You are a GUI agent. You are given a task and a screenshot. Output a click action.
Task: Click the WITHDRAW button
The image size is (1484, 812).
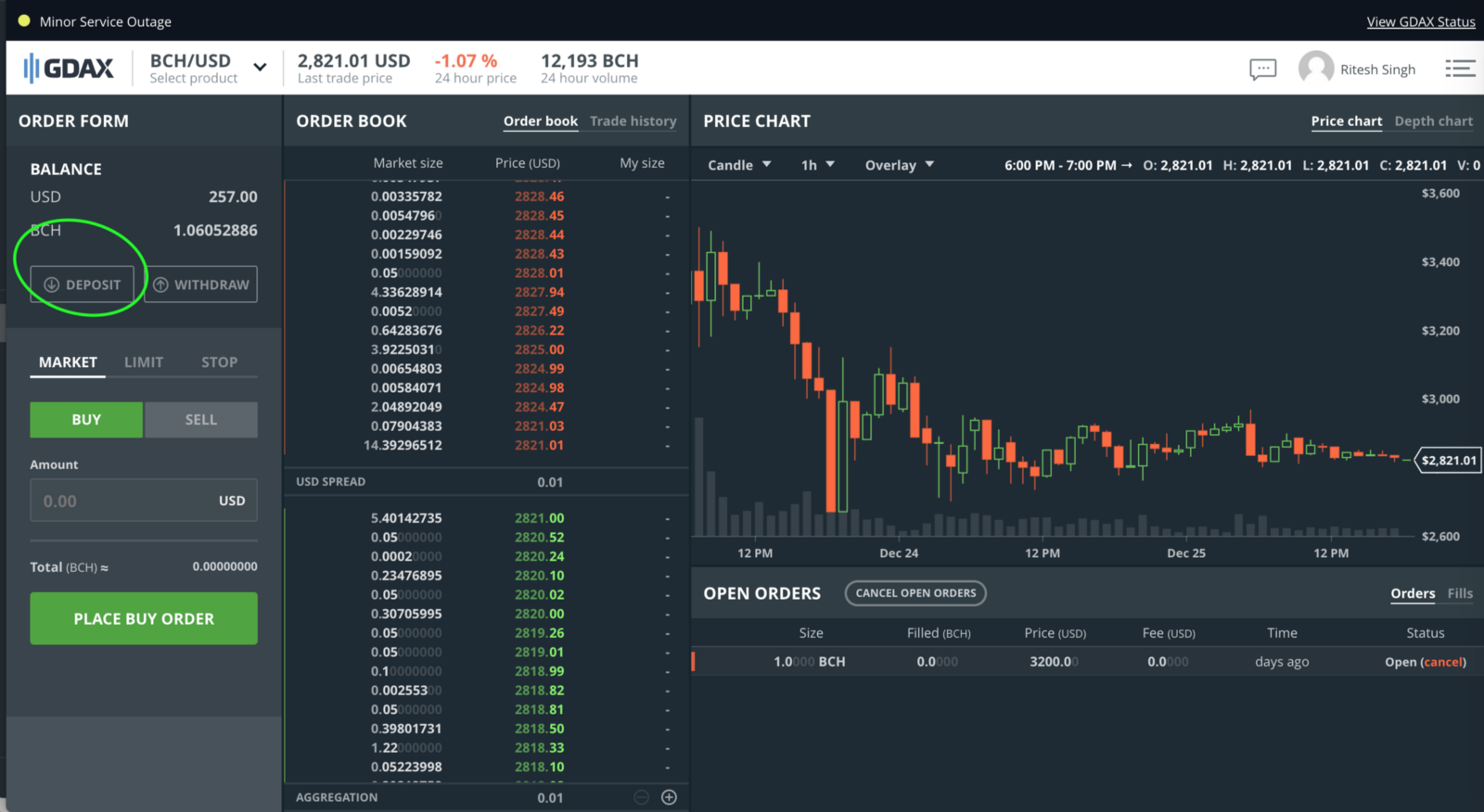pos(201,285)
